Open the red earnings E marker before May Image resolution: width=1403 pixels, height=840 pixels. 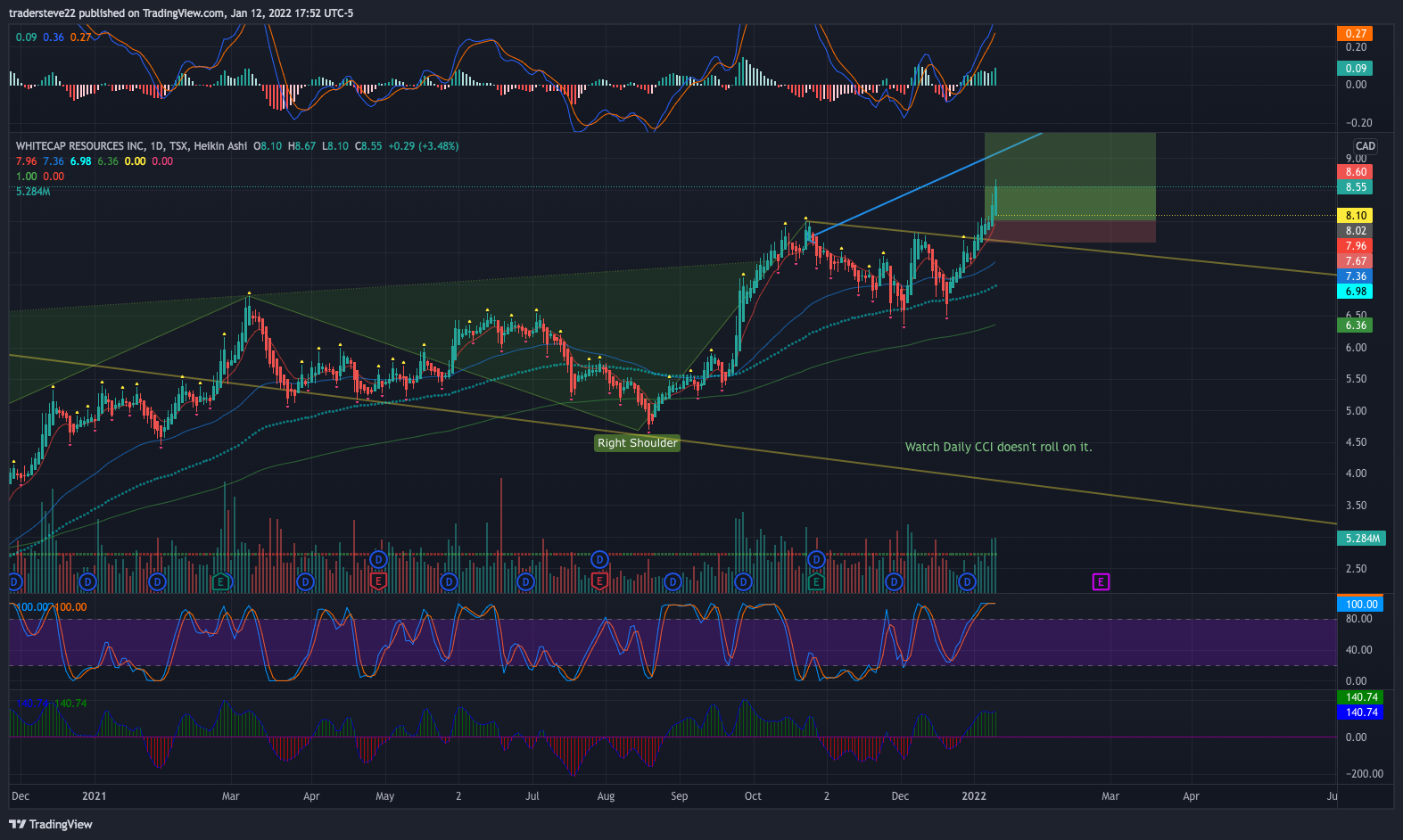(x=378, y=582)
